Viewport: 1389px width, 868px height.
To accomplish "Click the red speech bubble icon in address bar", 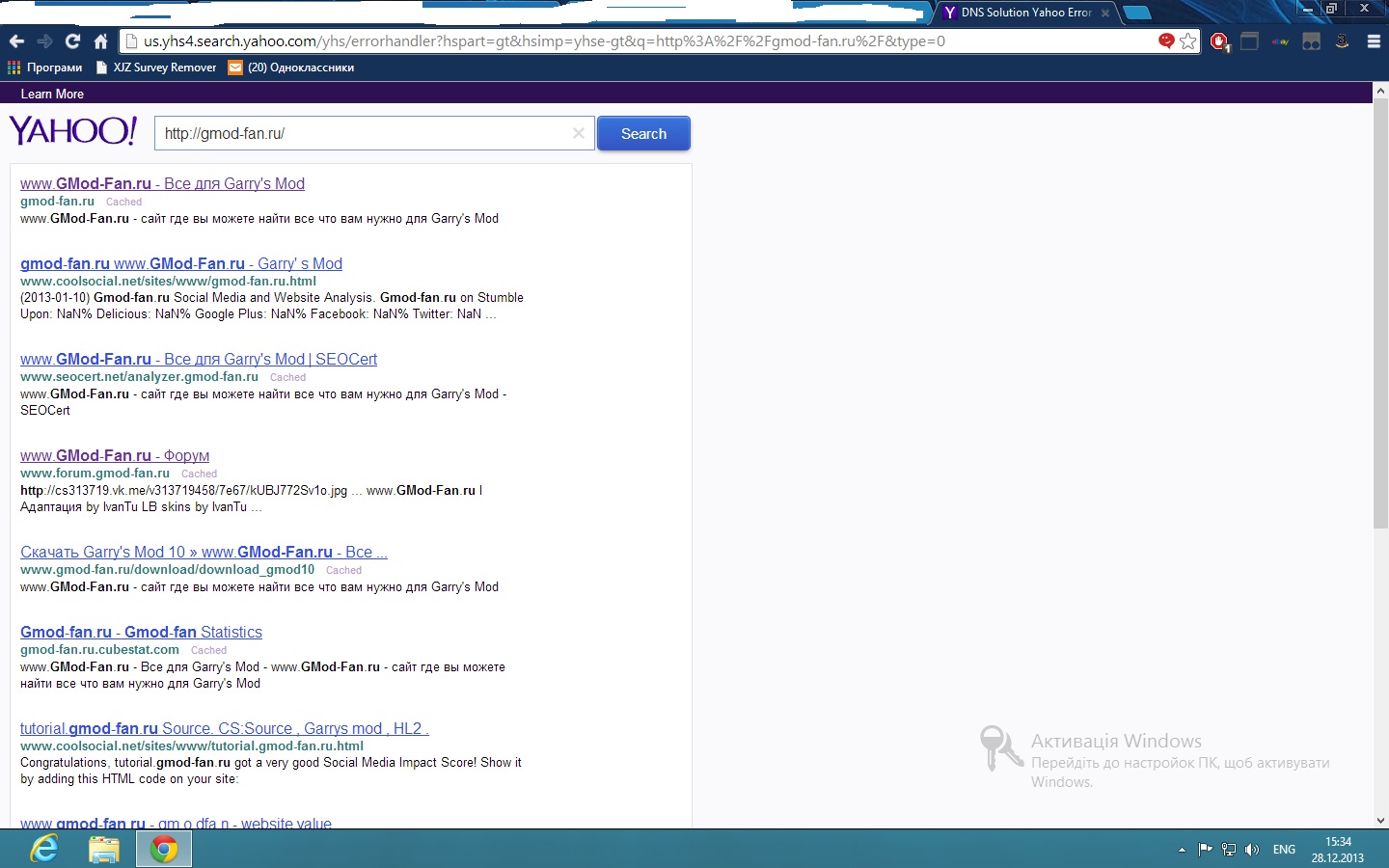I will point(1166,41).
